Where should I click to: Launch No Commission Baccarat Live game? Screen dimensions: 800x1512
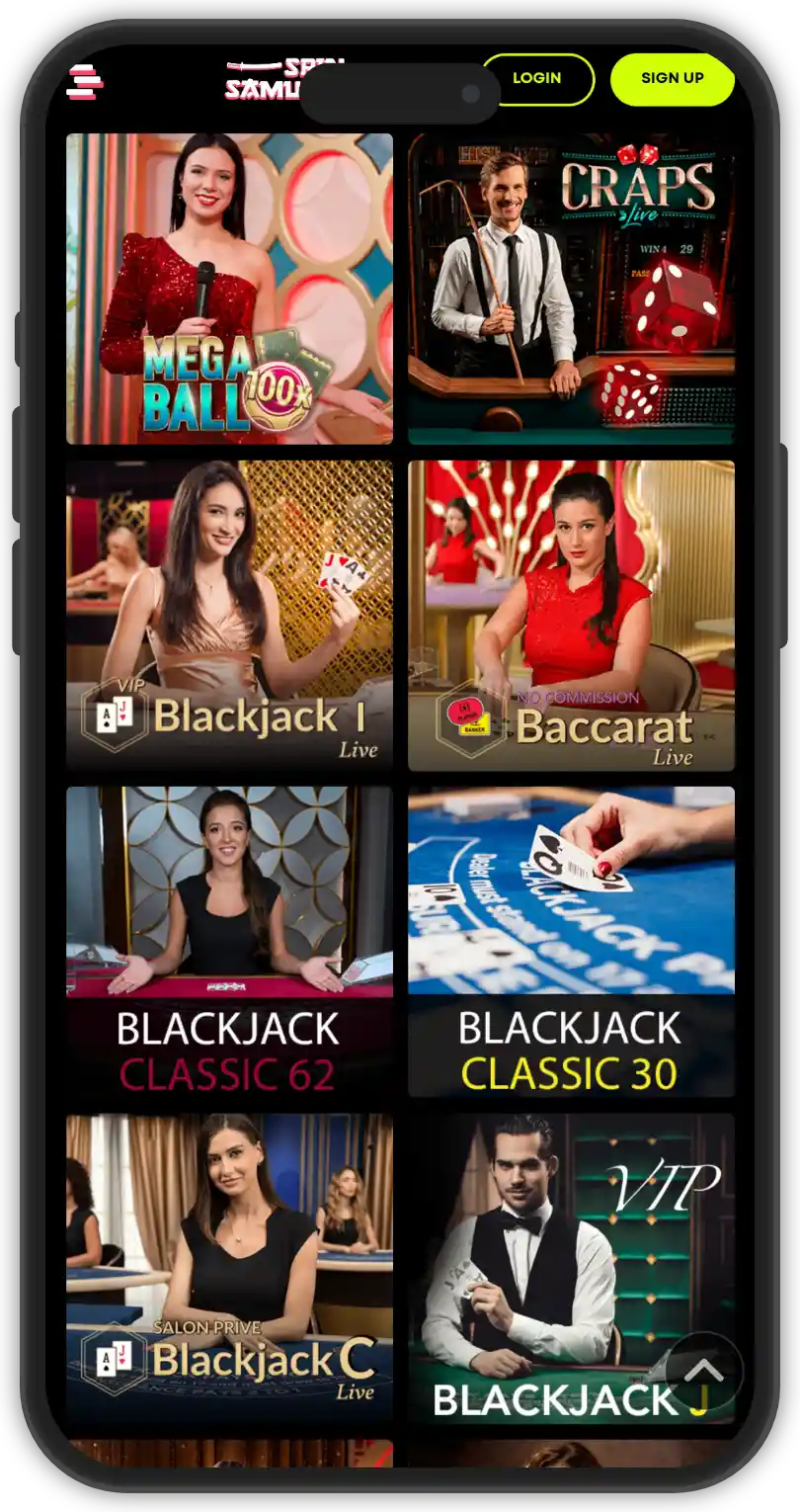coord(571,616)
